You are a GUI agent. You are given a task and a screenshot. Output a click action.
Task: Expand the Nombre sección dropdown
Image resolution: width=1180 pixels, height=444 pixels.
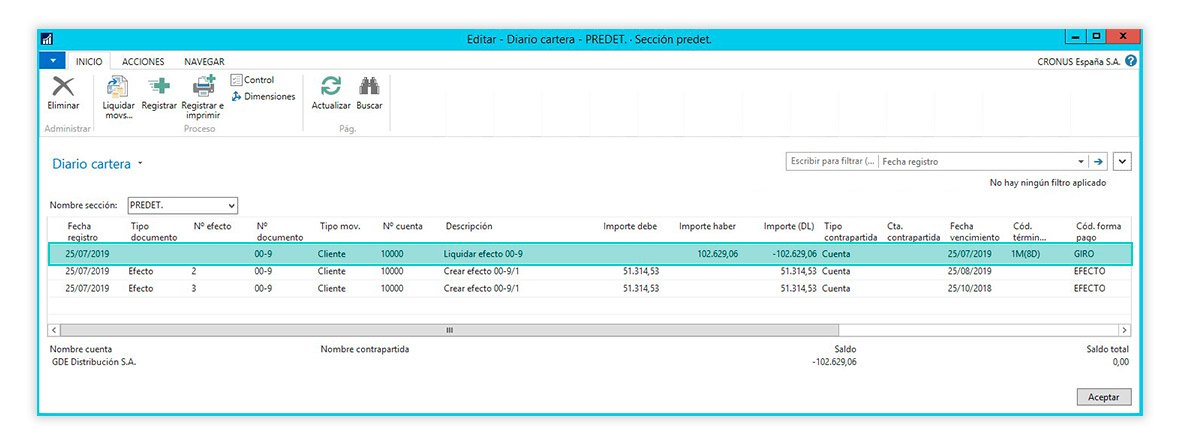click(x=232, y=205)
